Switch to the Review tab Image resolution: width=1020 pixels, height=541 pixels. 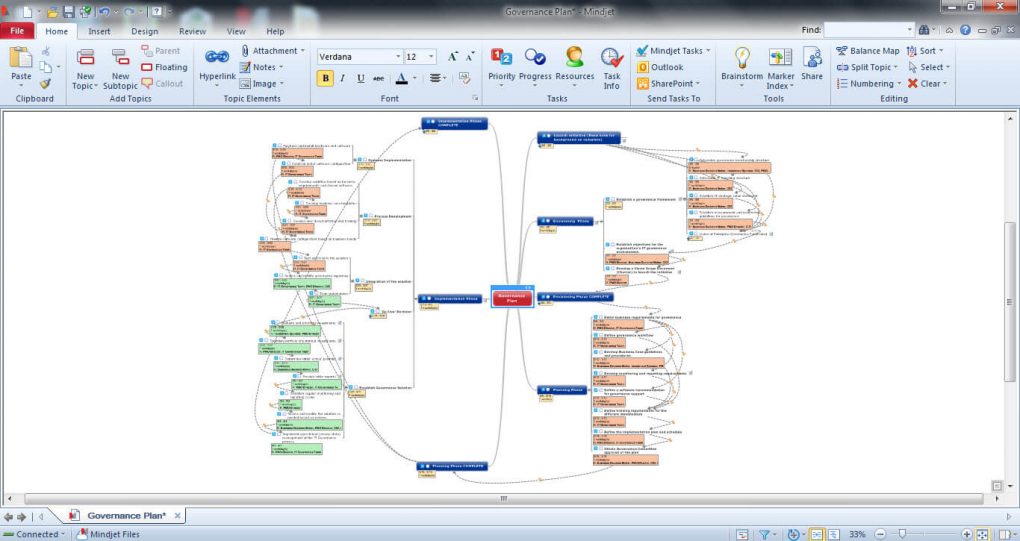click(x=193, y=31)
